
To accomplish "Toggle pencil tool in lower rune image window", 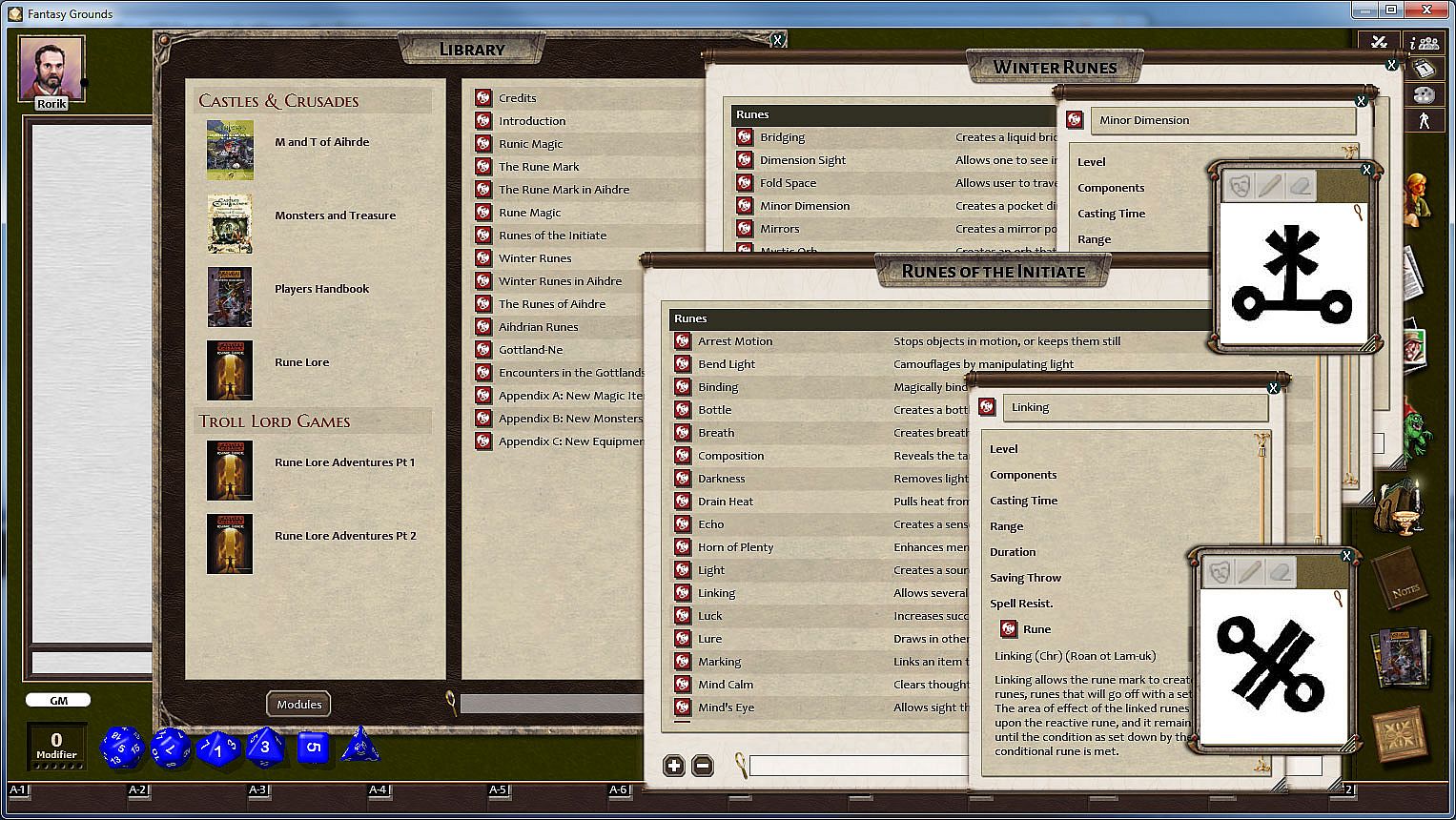I will [x=1249, y=572].
